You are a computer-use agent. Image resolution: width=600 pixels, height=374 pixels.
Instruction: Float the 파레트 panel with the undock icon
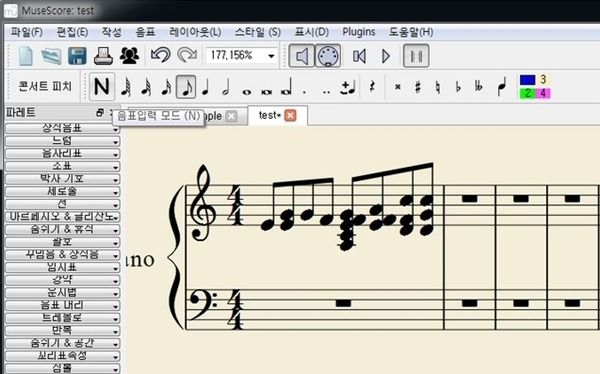click(100, 112)
